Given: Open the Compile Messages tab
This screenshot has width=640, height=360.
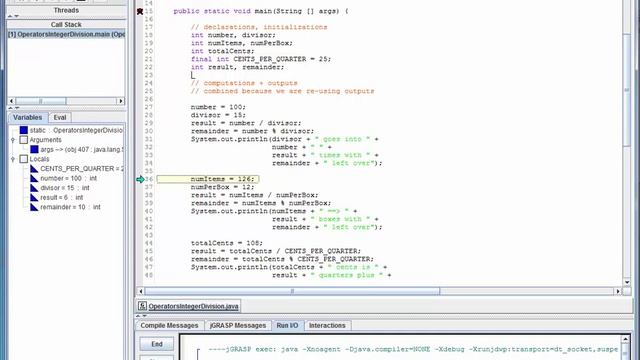Looking at the screenshot, I should [x=169, y=325].
